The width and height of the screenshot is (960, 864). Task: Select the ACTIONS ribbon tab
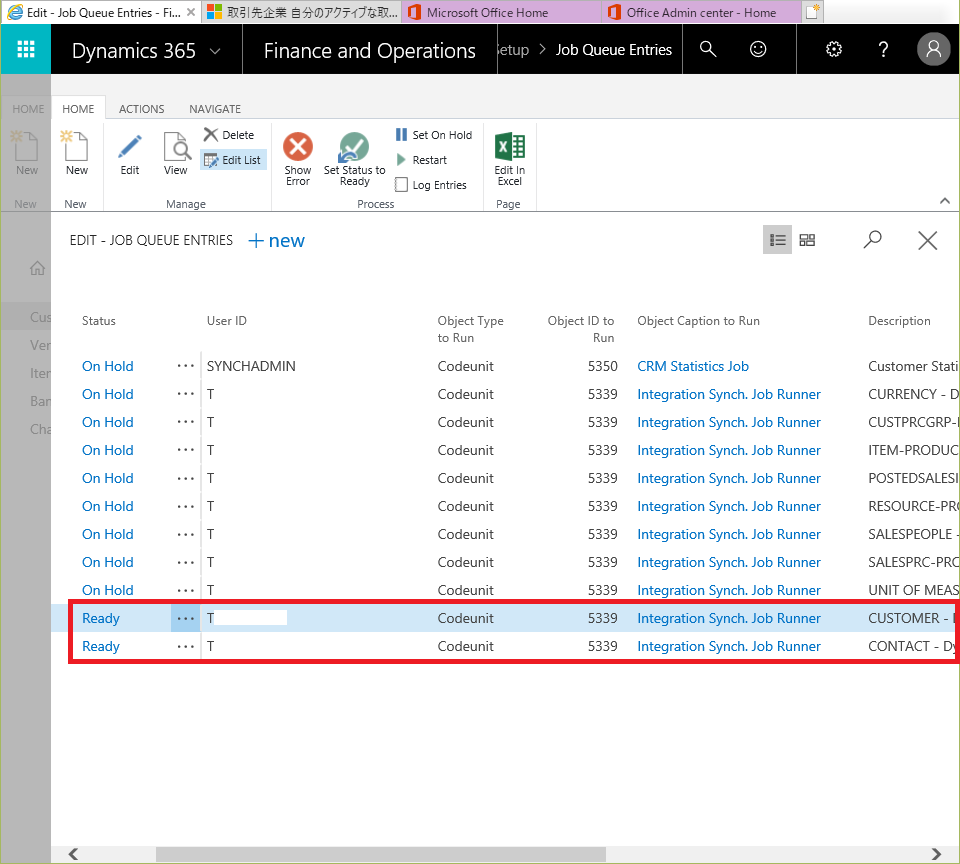(141, 109)
